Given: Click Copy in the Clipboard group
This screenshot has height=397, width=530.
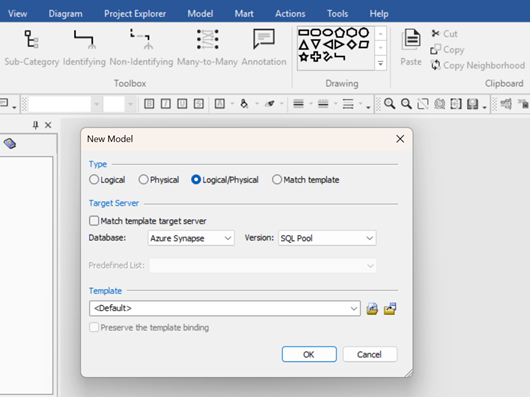Looking at the screenshot, I should [x=447, y=50].
